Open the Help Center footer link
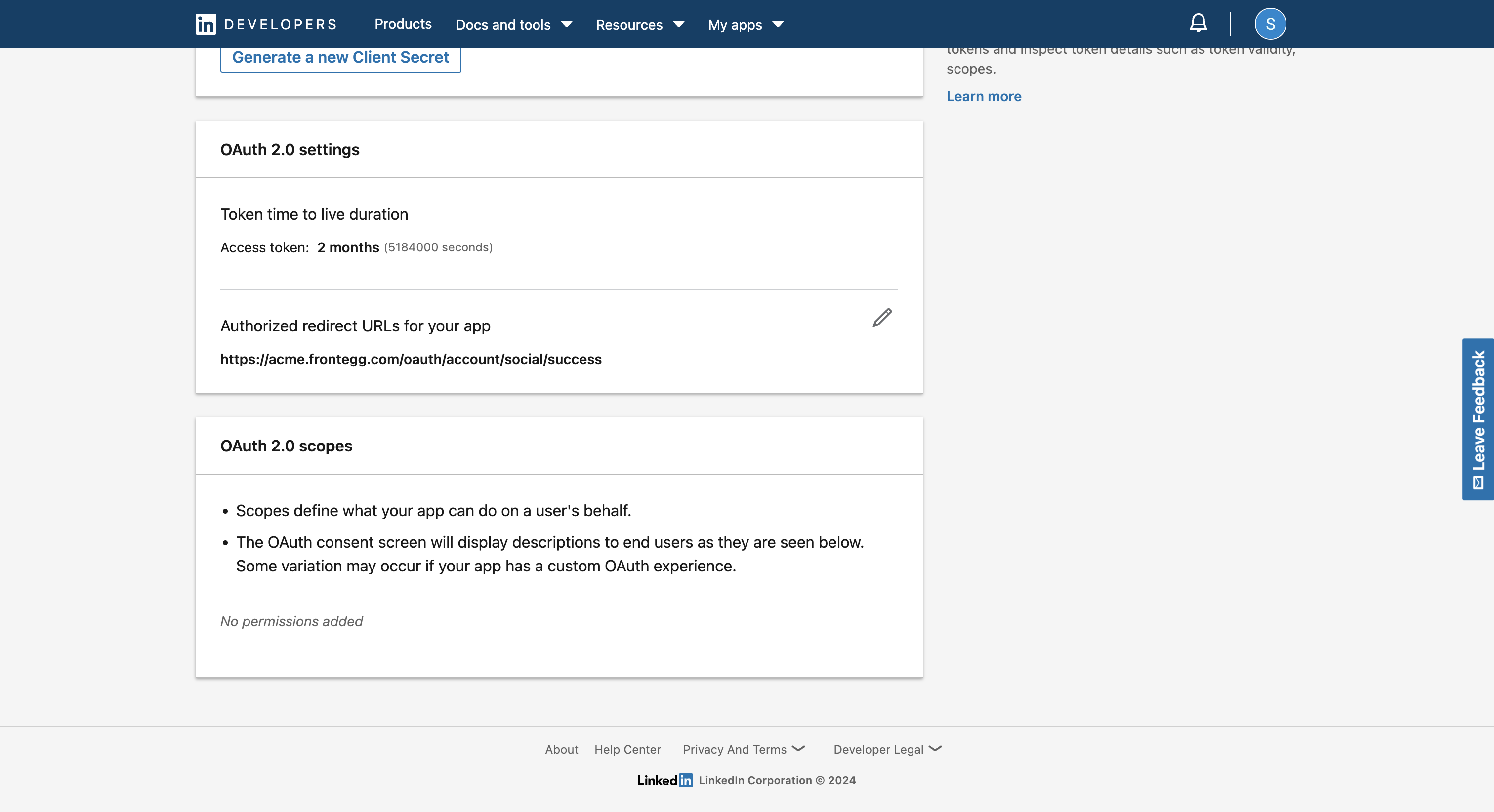Viewport: 1494px width, 812px height. tap(627, 749)
